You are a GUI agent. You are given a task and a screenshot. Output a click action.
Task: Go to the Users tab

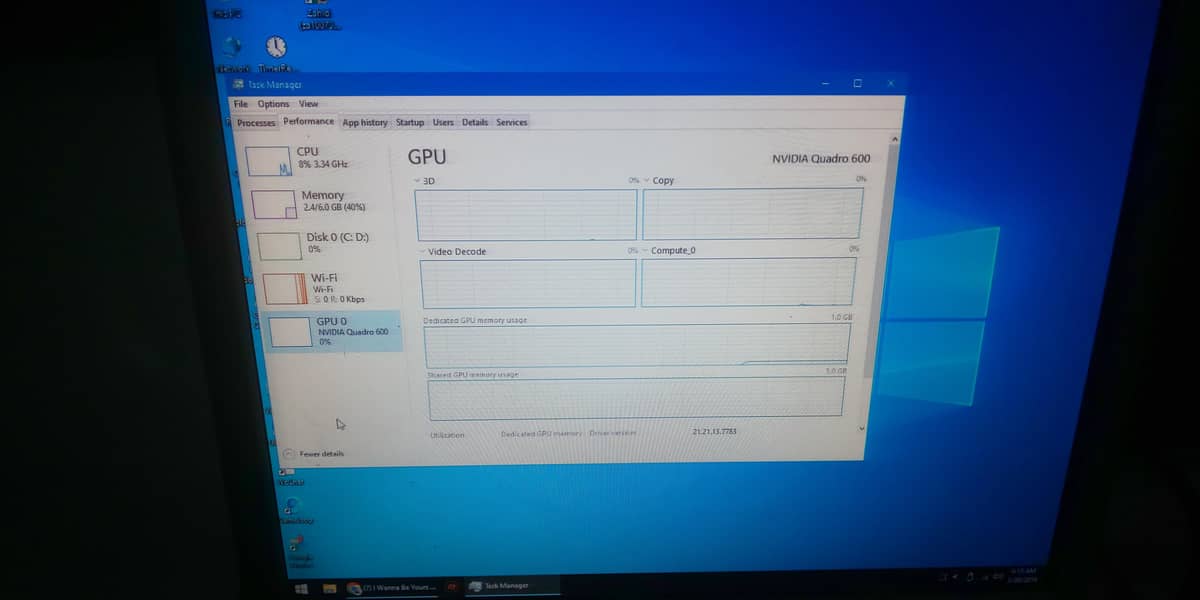[x=443, y=123]
